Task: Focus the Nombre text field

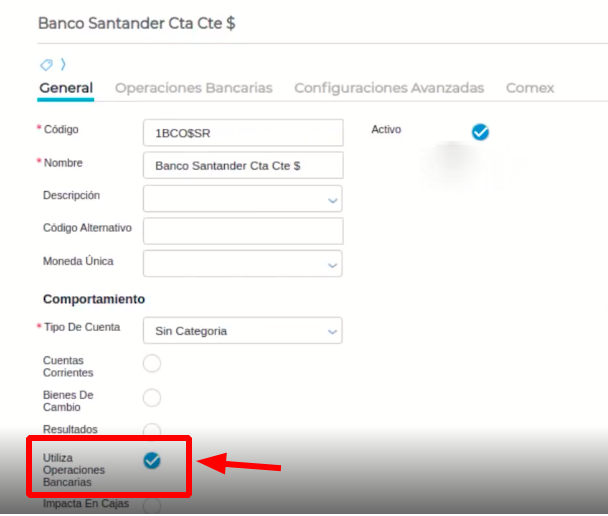Action: coord(243,165)
